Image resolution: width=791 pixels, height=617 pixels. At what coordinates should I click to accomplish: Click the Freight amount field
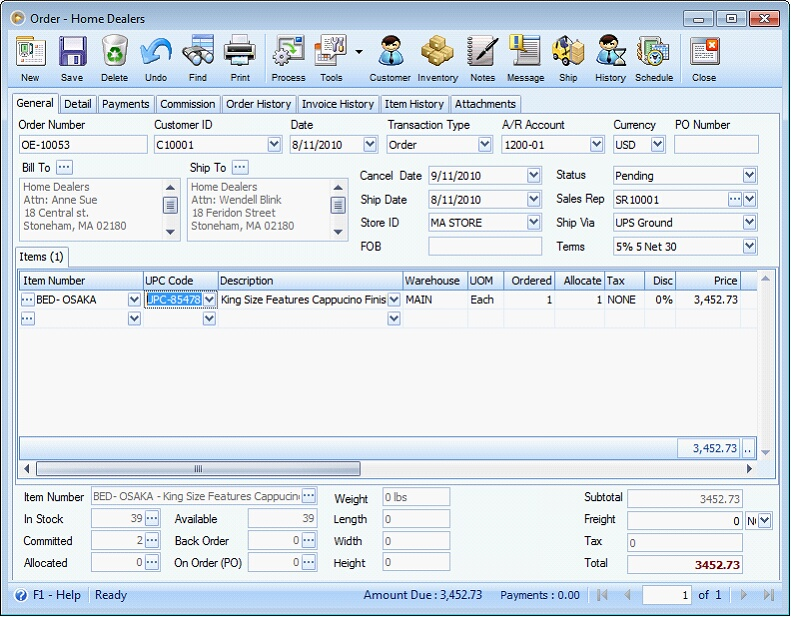pos(685,520)
